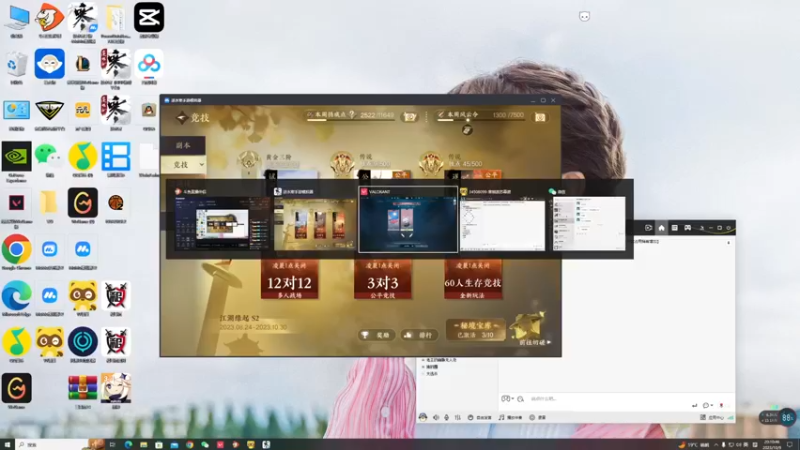Switch to the game emulator thumbnail
This screenshot has height=450, width=800.
(314, 219)
